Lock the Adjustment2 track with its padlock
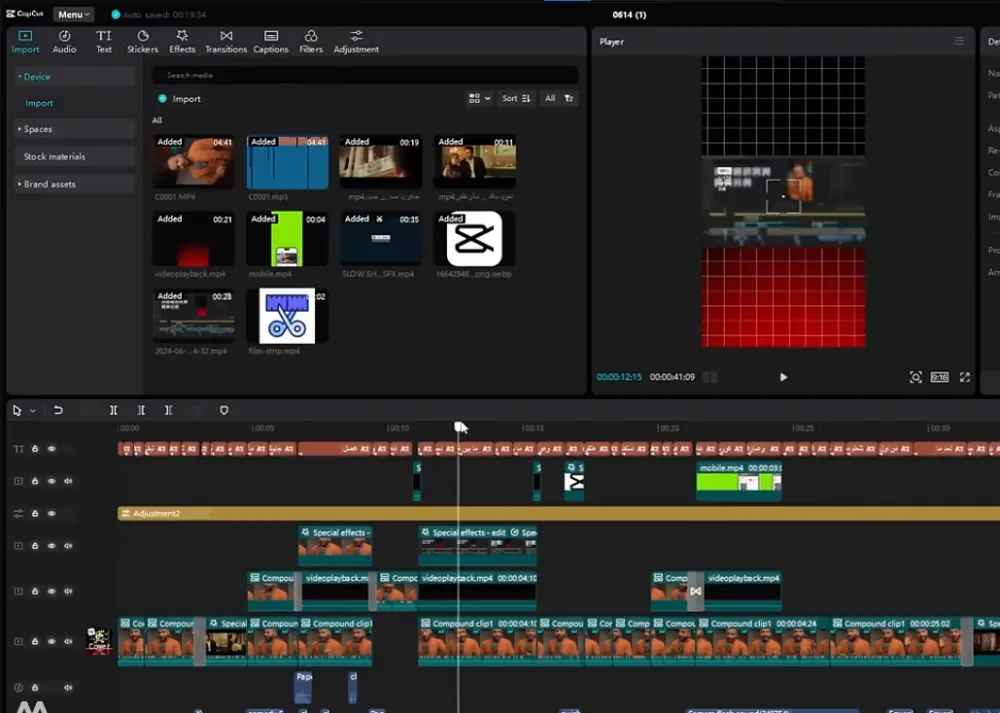 [x=35, y=513]
